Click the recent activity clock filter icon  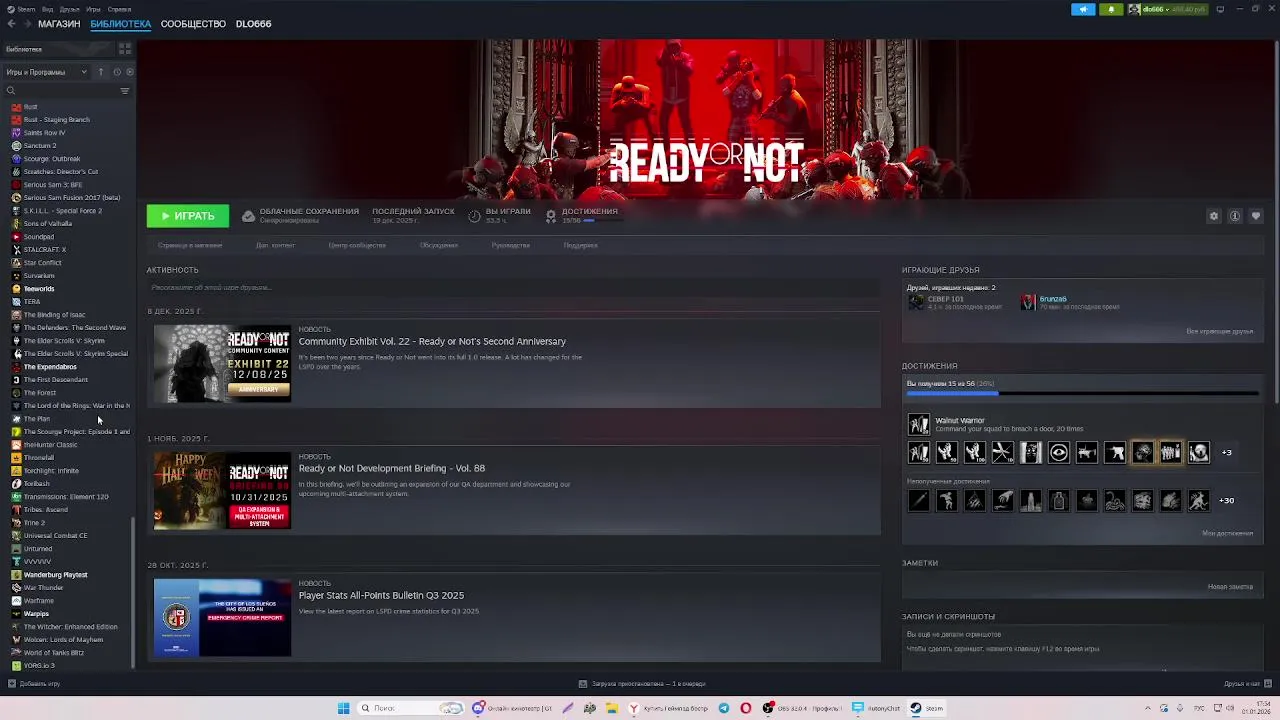tap(117, 72)
